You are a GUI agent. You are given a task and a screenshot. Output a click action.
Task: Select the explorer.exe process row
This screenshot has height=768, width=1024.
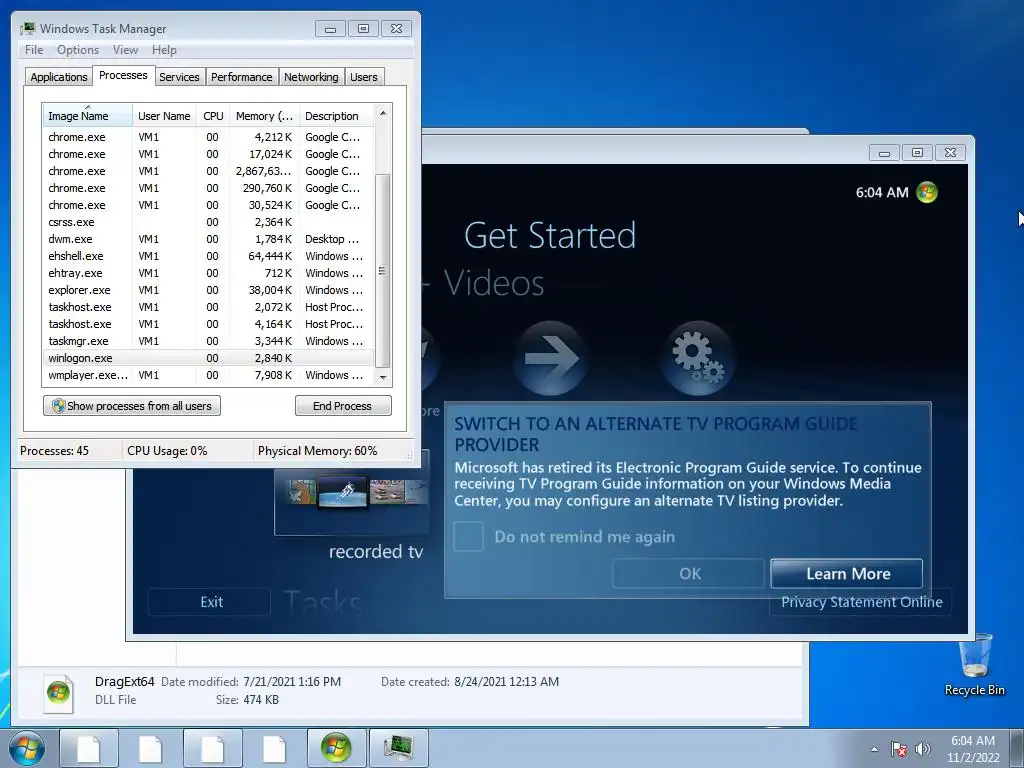pyautogui.click(x=208, y=290)
